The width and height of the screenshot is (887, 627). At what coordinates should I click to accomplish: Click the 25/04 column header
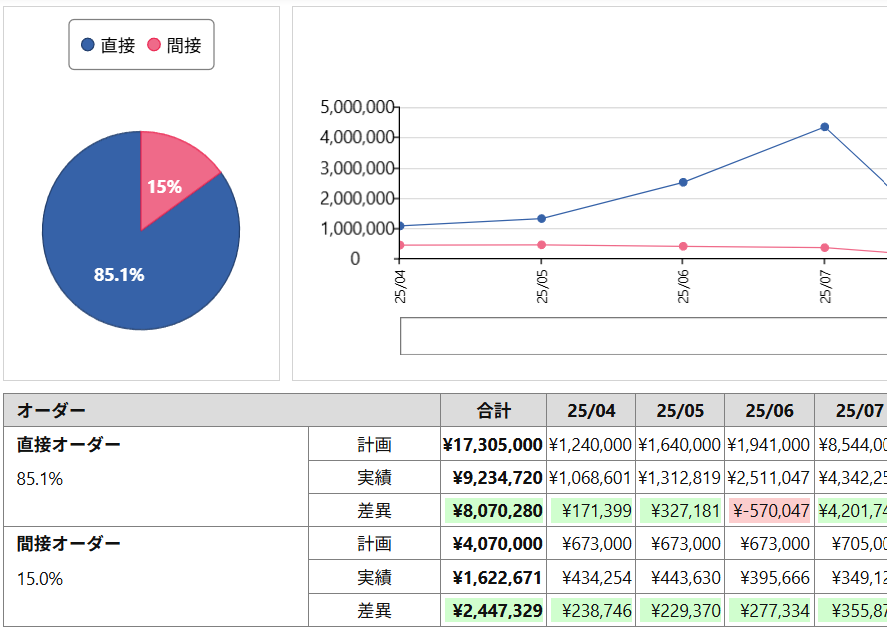click(x=591, y=411)
